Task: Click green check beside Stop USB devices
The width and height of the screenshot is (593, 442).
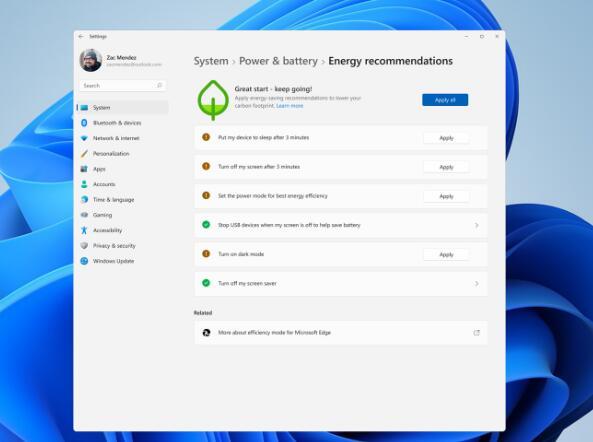Action: click(206, 225)
